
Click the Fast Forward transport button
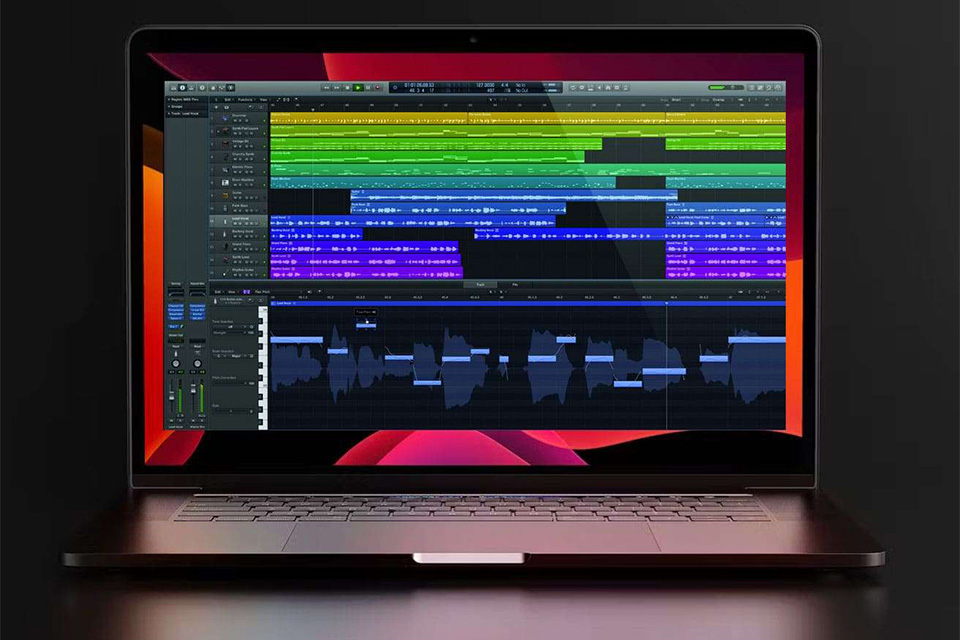[337, 88]
